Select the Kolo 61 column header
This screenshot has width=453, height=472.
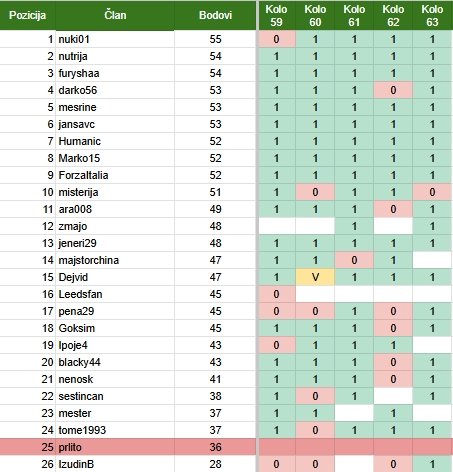point(354,15)
